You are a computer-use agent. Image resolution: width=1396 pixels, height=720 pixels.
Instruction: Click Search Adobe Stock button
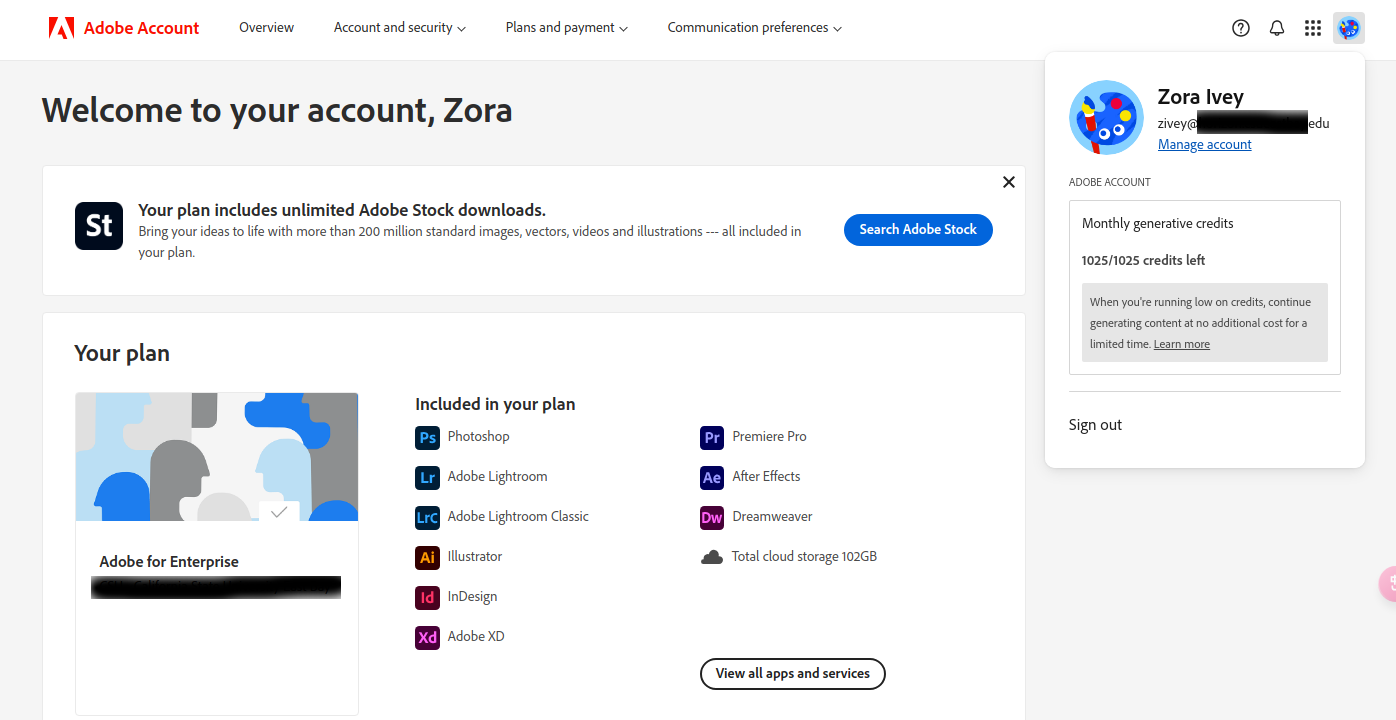click(918, 229)
